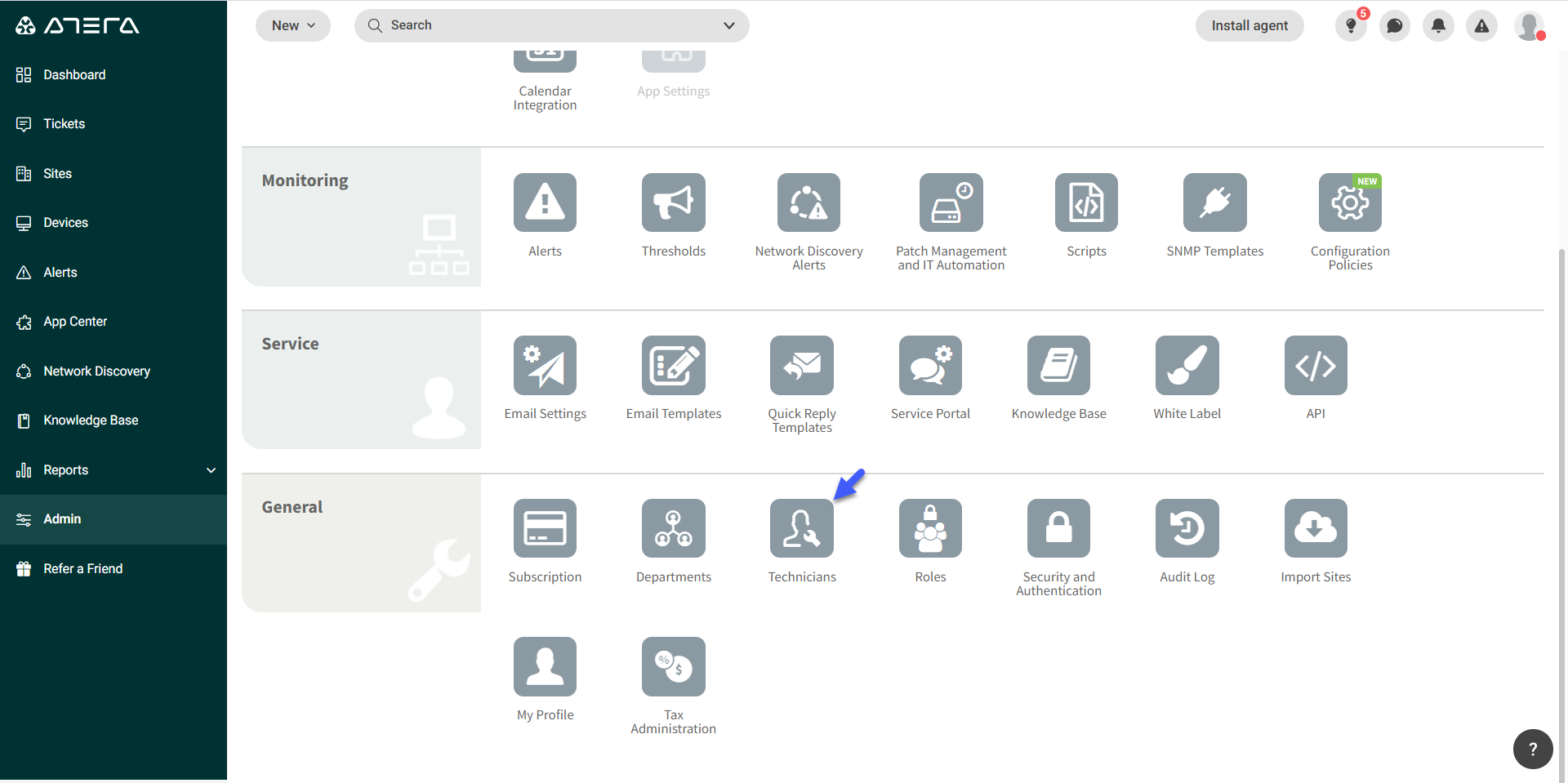Open Quick Reply Templates
1568x783 pixels.
801,365
